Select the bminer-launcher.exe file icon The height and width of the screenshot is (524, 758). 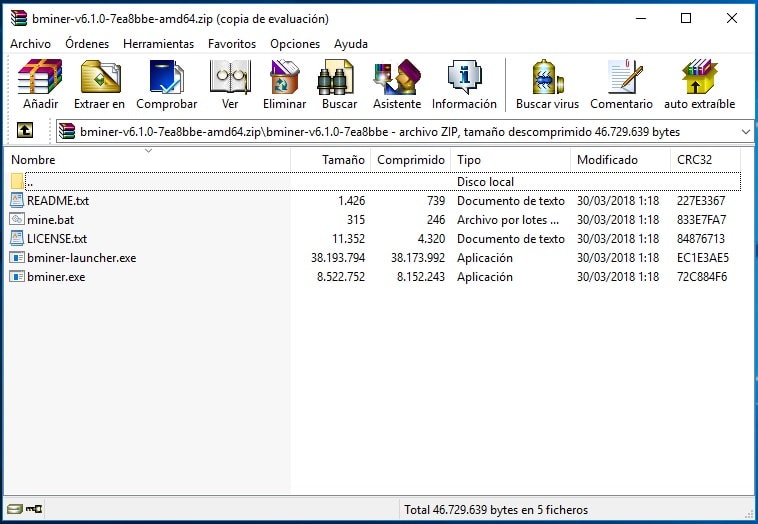[16, 257]
